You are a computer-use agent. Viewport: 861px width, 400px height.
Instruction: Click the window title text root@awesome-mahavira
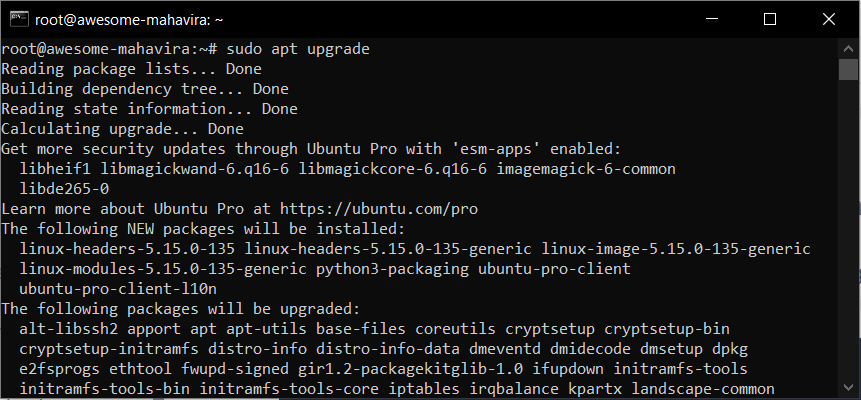(x=129, y=20)
